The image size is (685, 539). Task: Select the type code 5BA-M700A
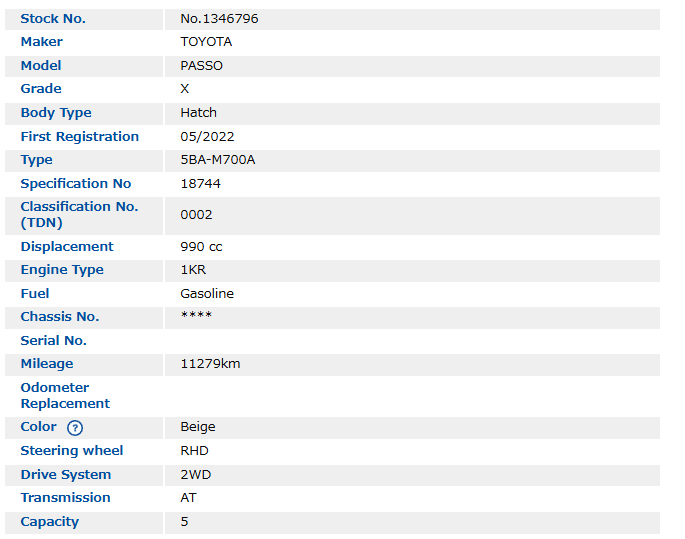(217, 160)
